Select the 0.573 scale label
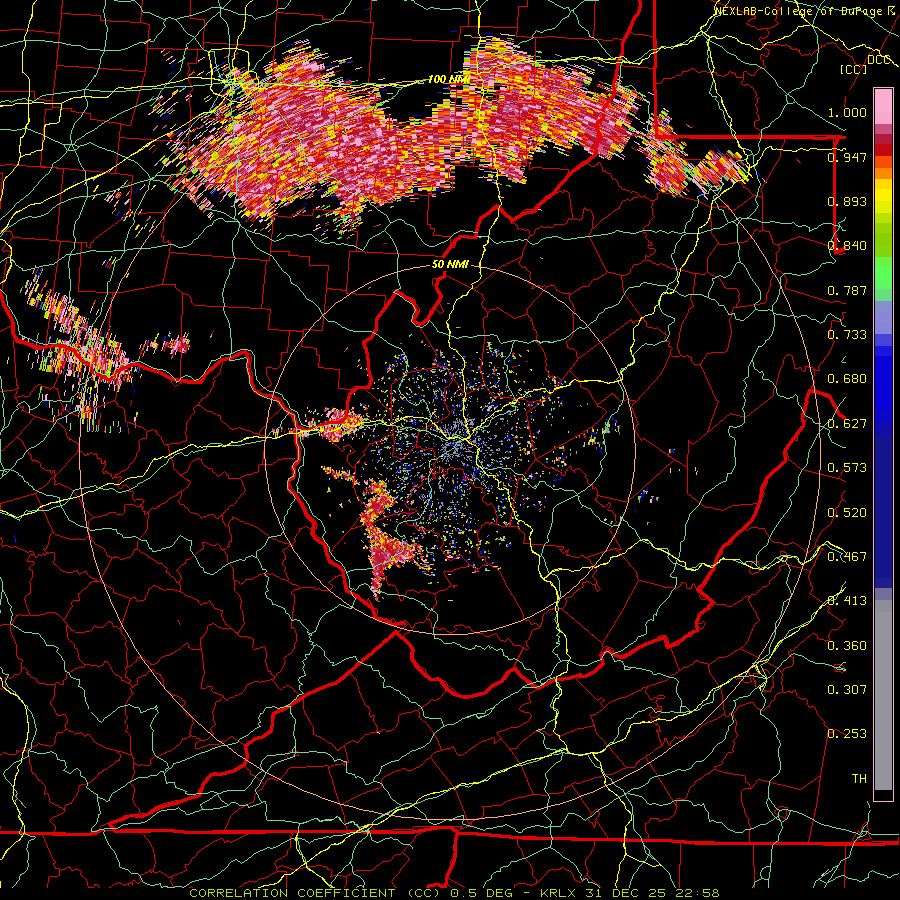 847,468
